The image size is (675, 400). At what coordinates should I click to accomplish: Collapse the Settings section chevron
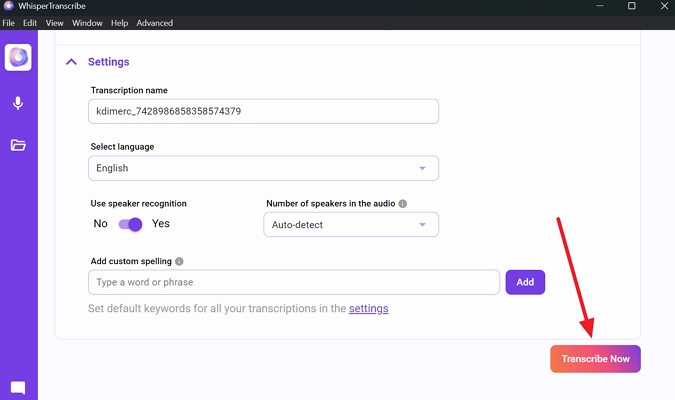tap(71, 62)
